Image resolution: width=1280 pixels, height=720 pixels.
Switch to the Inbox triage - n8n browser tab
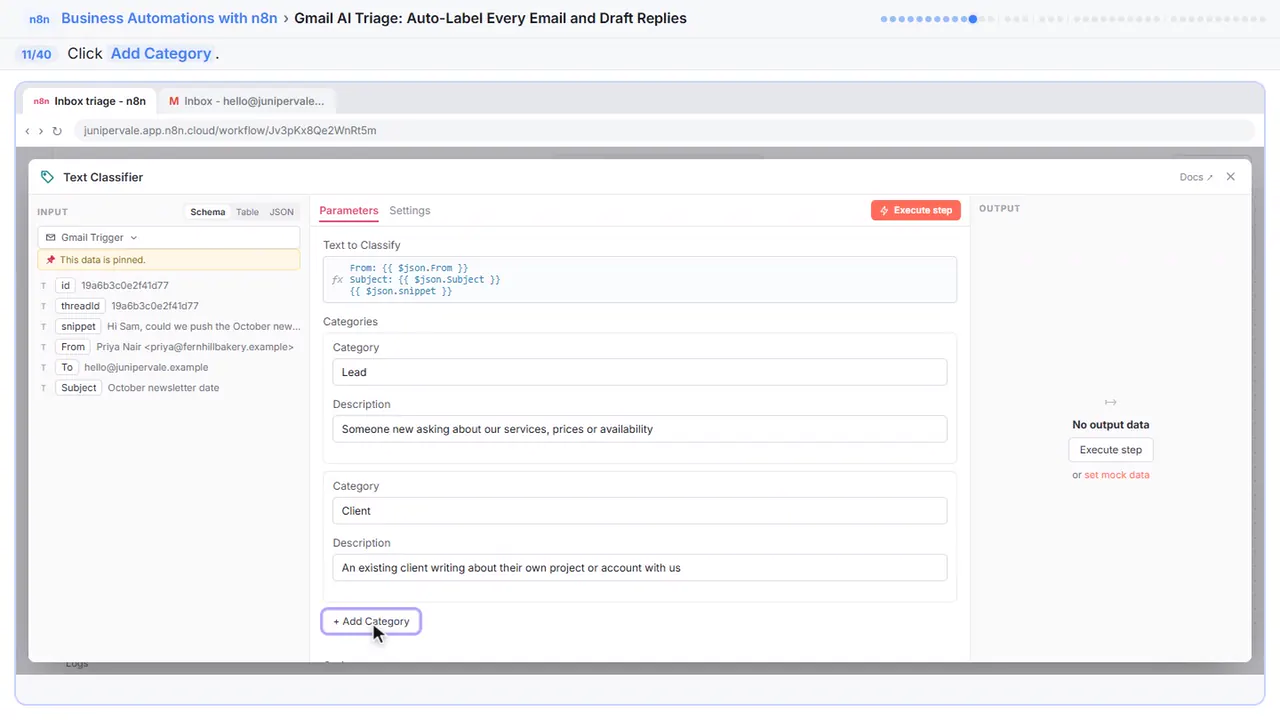(x=90, y=101)
